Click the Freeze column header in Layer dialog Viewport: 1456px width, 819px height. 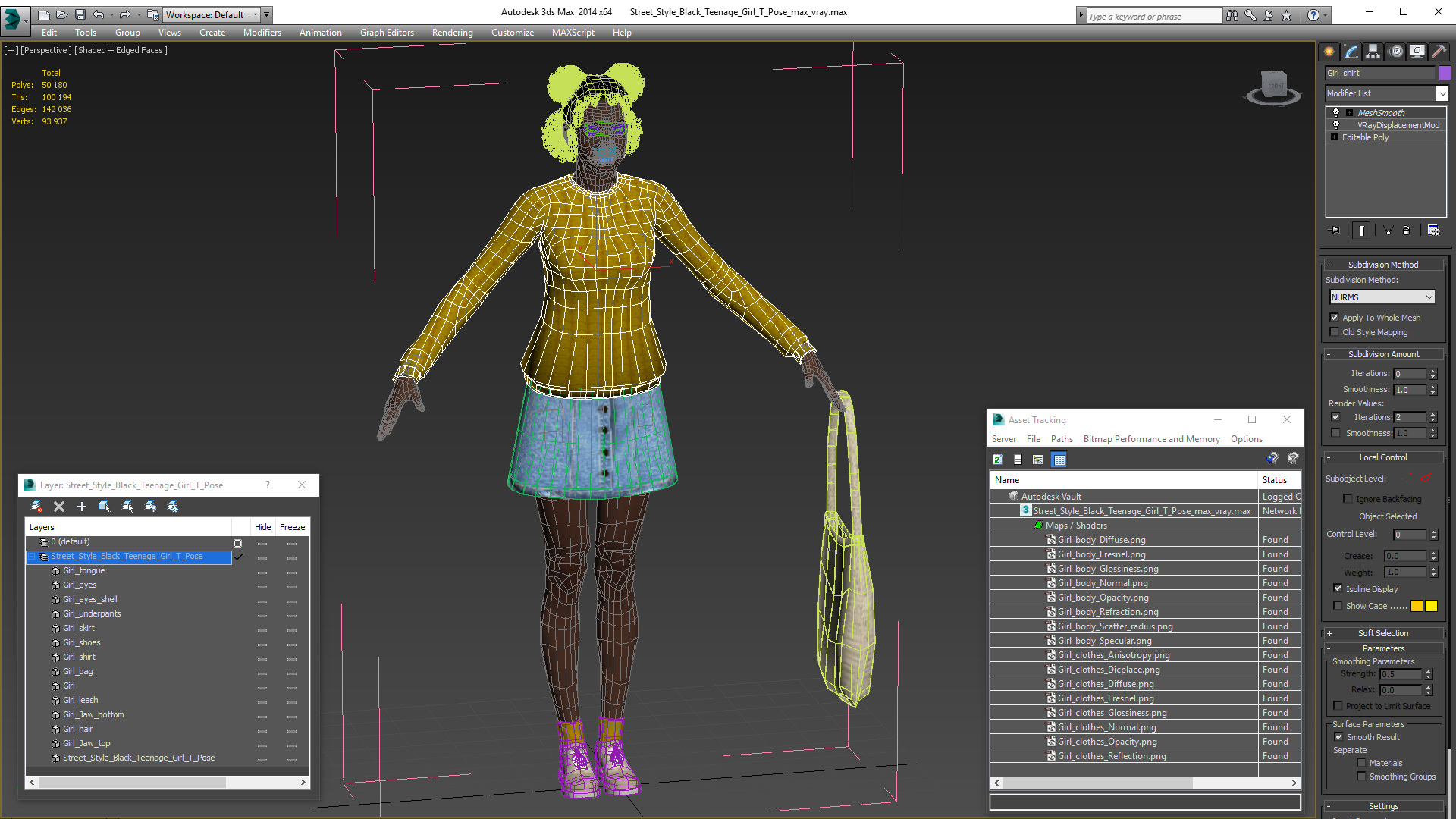pyautogui.click(x=292, y=527)
